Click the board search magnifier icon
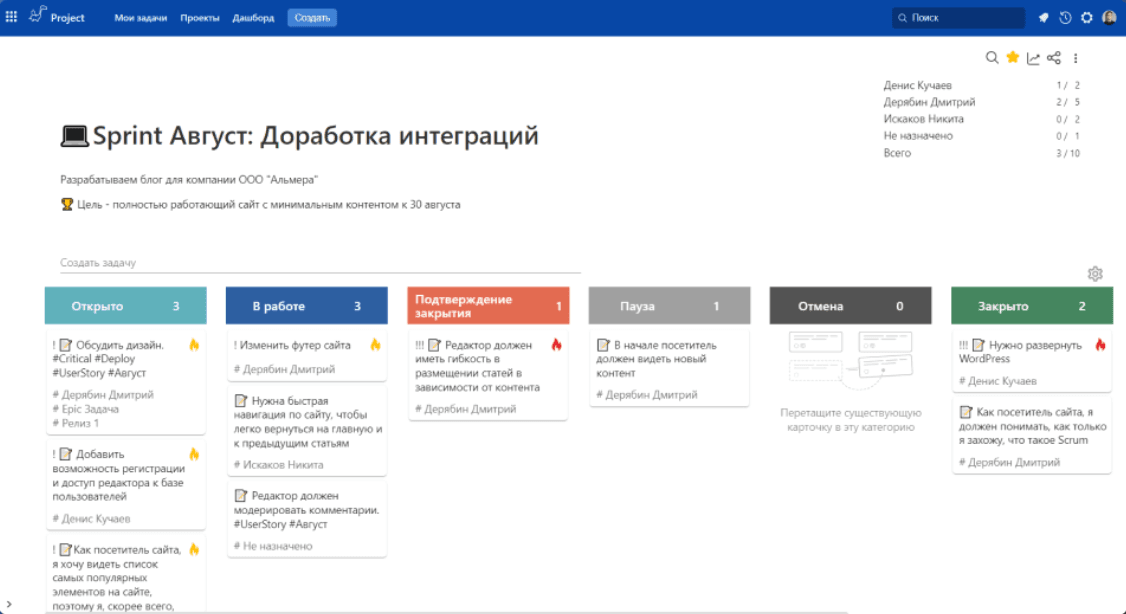The image size is (1126, 614). (992, 58)
